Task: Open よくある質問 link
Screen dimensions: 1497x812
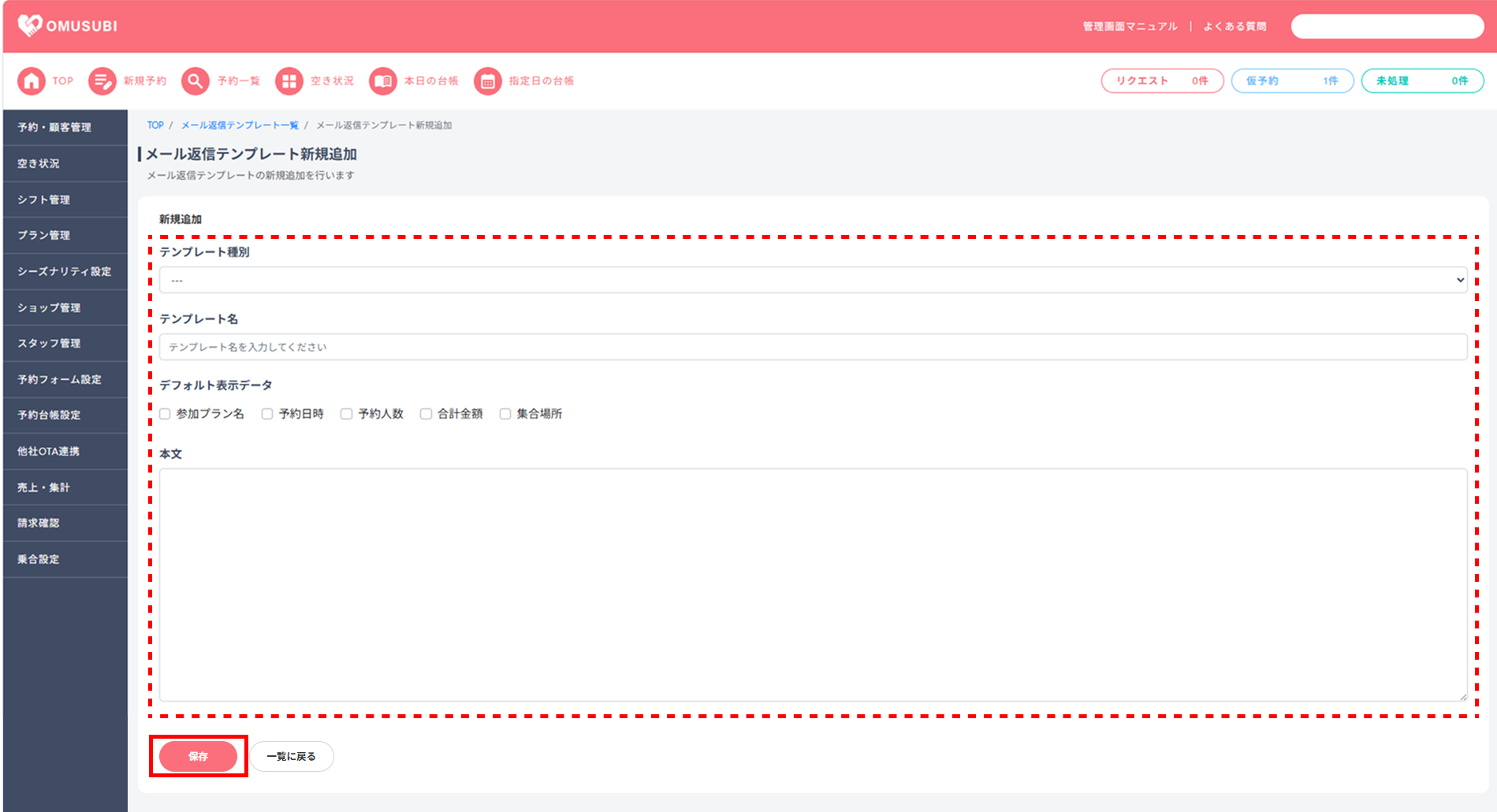Action: (1234, 26)
